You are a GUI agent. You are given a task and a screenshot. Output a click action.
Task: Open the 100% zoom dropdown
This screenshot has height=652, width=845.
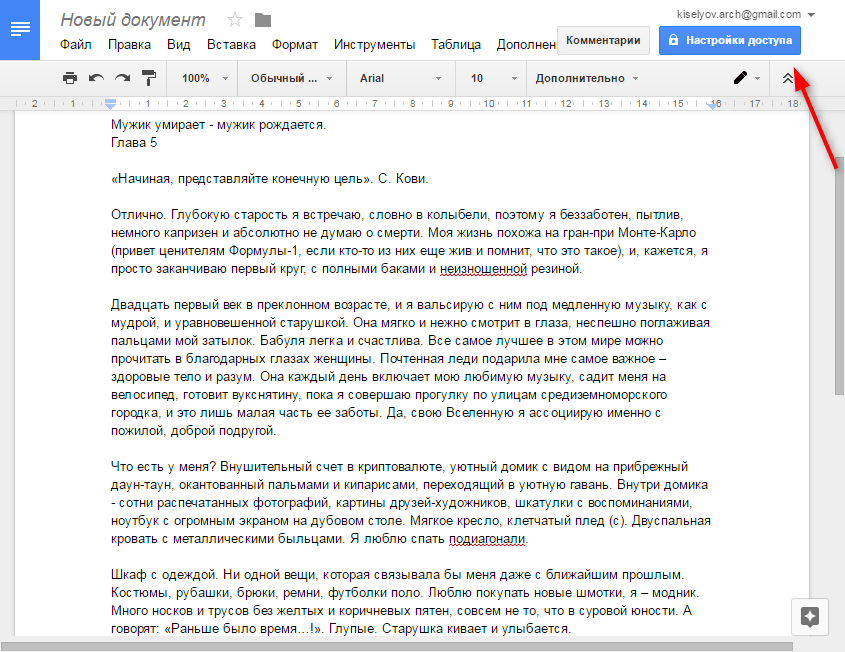coord(205,78)
